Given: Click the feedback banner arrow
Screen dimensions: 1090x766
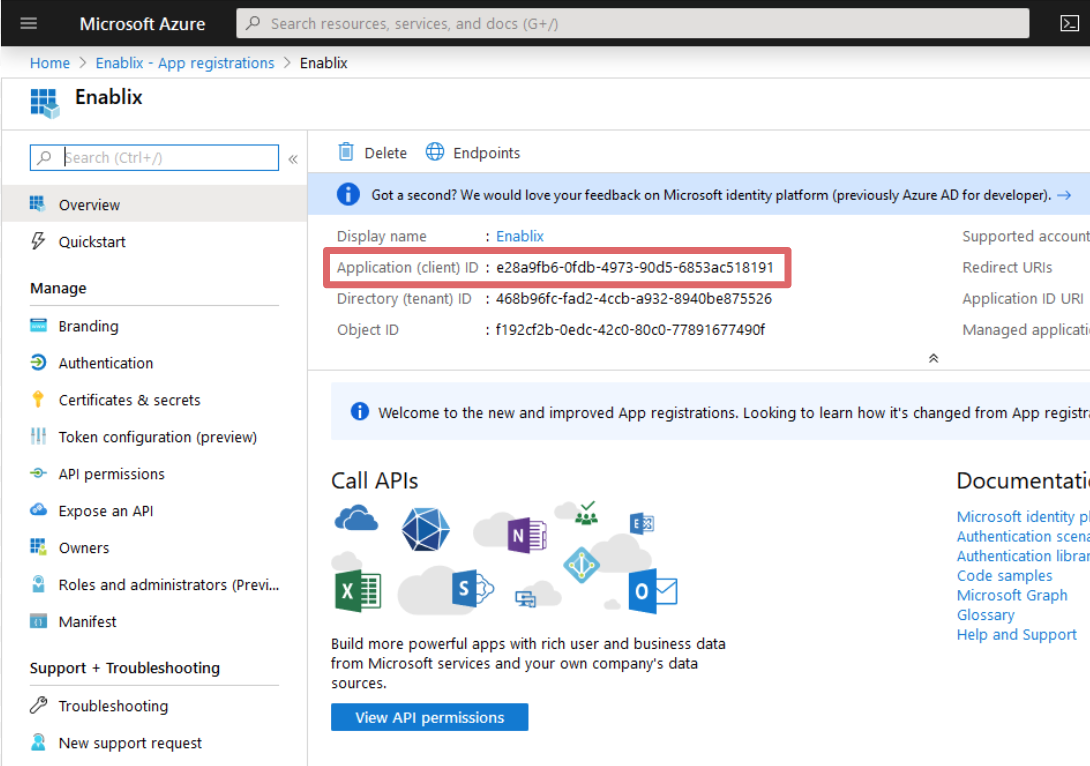Looking at the screenshot, I should 1064,195.
